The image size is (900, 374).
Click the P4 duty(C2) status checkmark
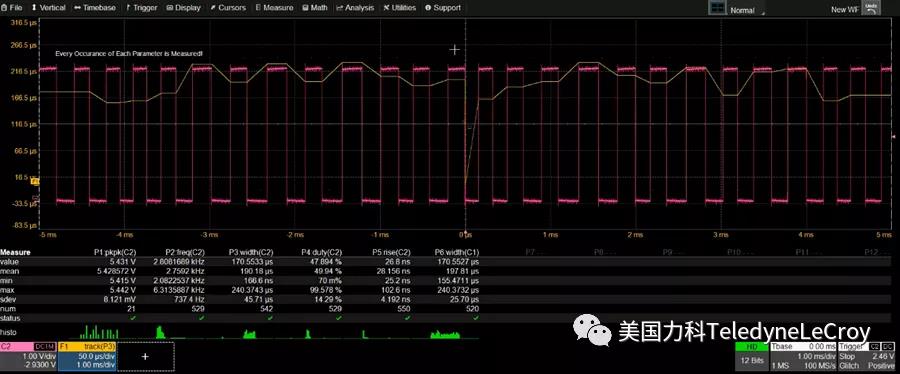coord(339,318)
